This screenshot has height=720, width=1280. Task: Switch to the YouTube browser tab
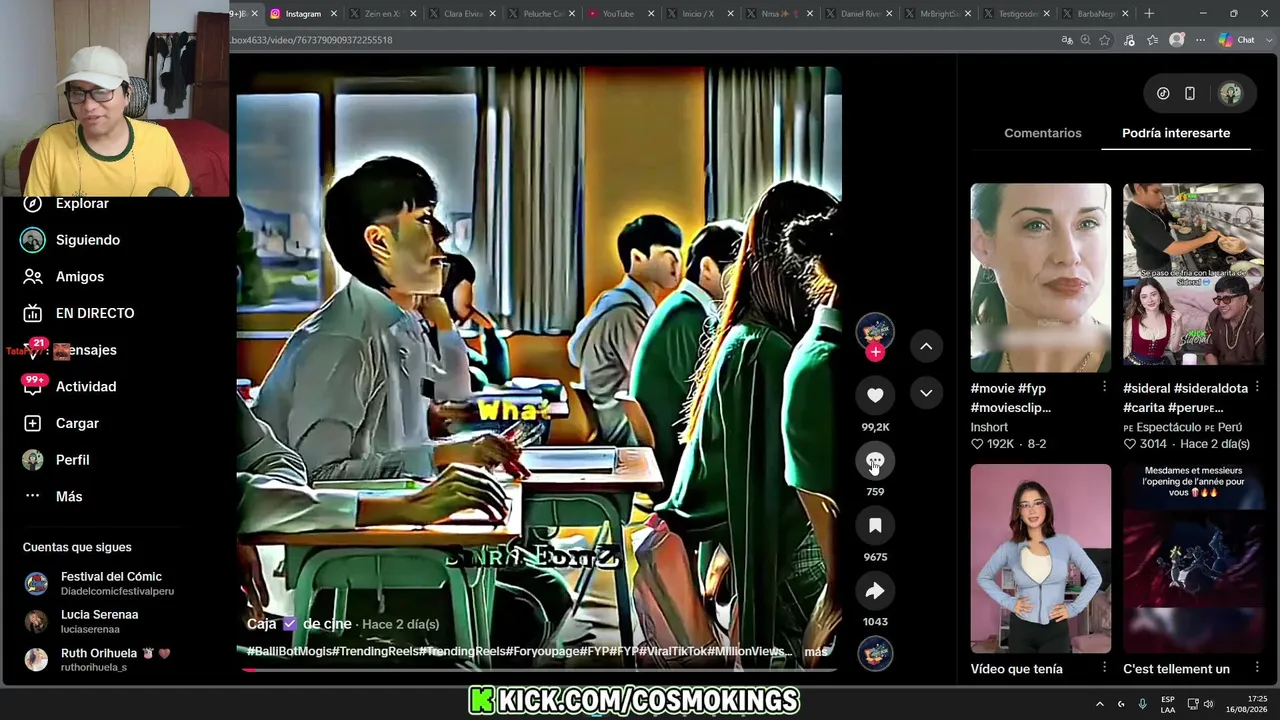coord(619,14)
